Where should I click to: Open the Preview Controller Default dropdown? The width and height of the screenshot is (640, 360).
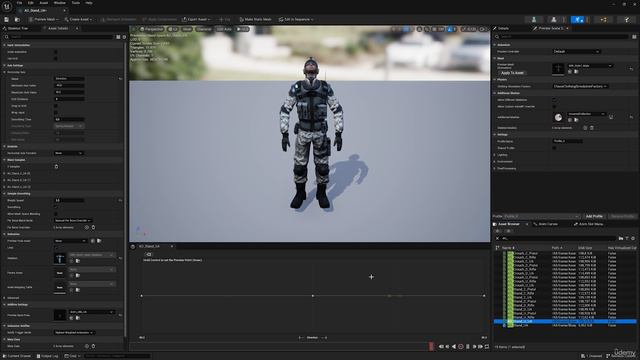(x=576, y=51)
